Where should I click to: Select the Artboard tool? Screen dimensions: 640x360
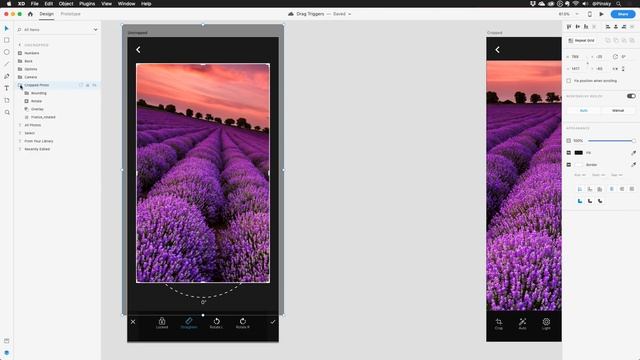[x=7, y=100]
